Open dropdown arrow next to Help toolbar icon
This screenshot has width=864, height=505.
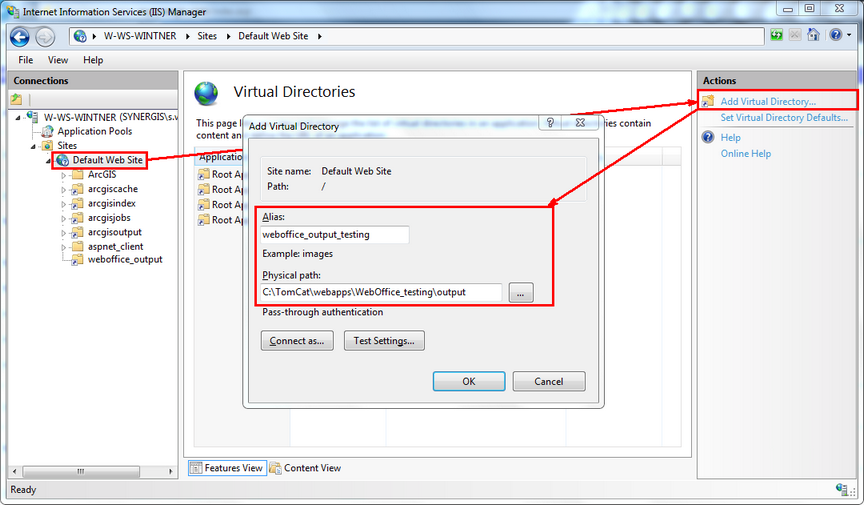849,35
